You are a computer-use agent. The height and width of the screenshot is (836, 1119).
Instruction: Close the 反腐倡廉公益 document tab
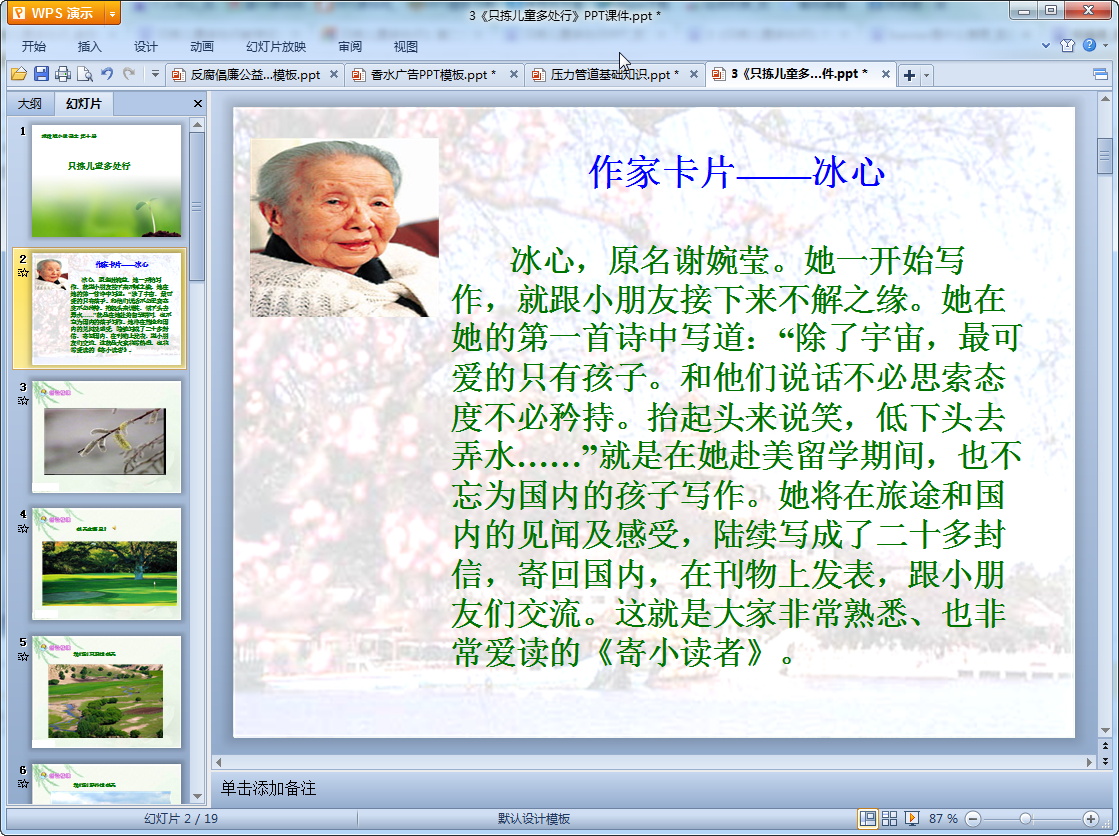pyautogui.click(x=333, y=74)
